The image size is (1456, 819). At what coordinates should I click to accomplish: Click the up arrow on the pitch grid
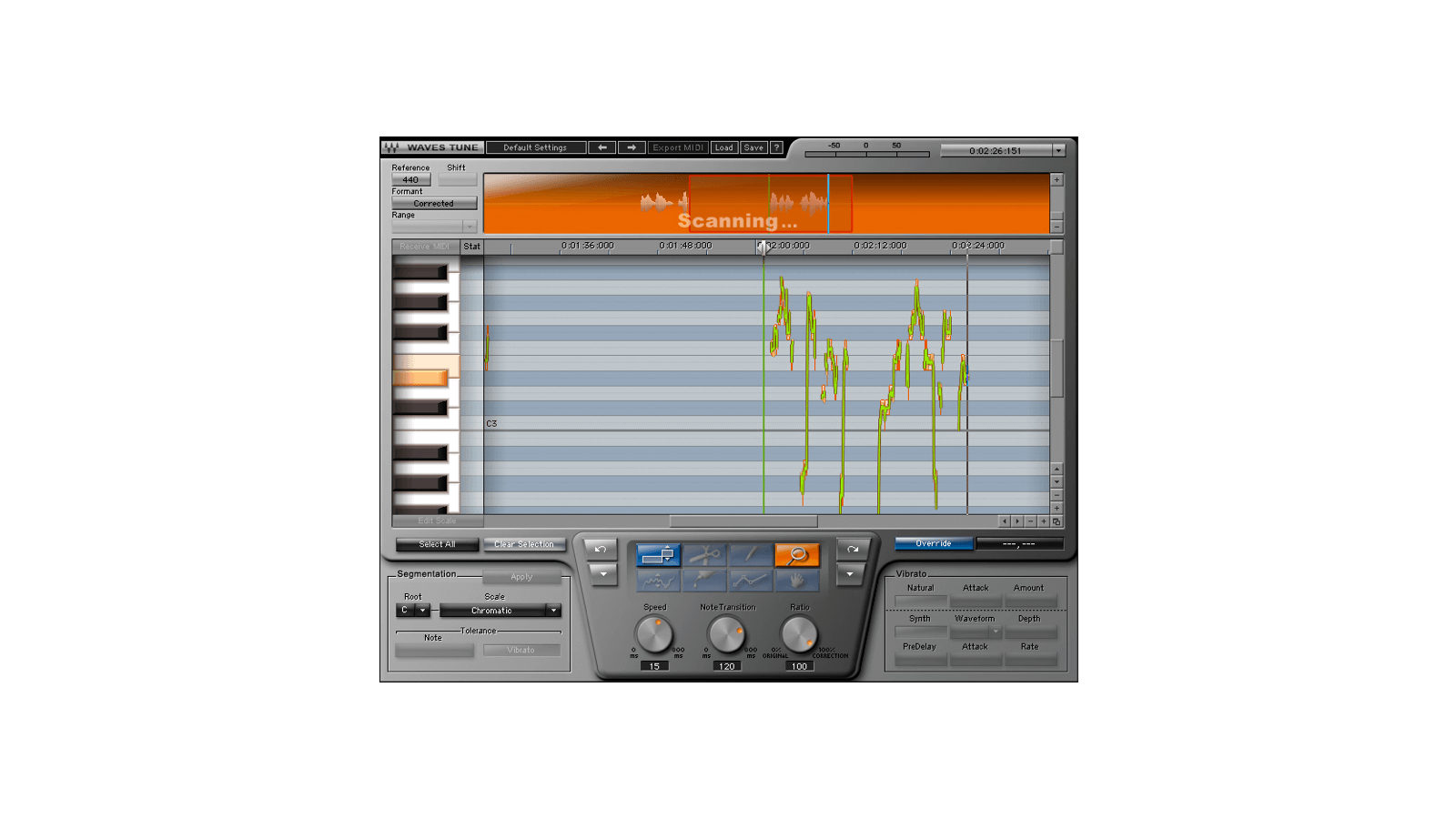point(1057,469)
